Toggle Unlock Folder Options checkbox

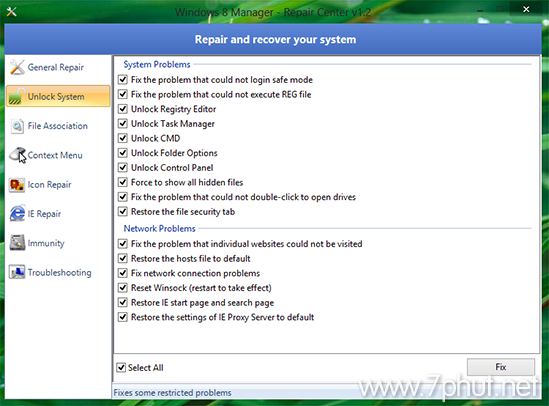(x=123, y=153)
